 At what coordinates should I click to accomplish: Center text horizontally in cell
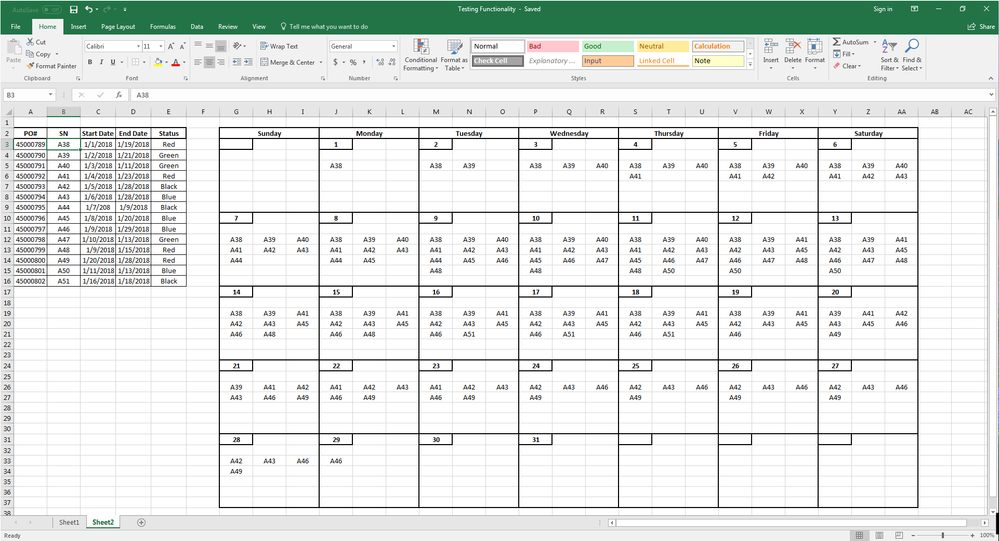pos(210,62)
